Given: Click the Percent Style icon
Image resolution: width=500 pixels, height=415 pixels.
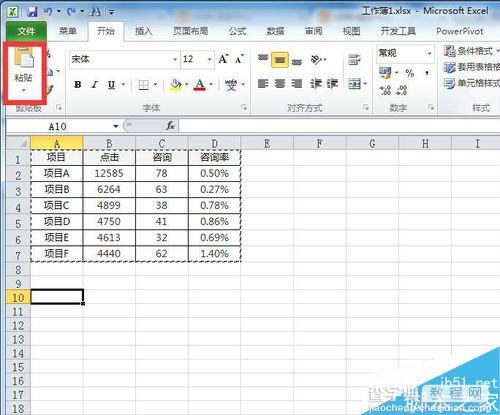Looking at the screenshot, I should pyautogui.click(x=410, y=73).
